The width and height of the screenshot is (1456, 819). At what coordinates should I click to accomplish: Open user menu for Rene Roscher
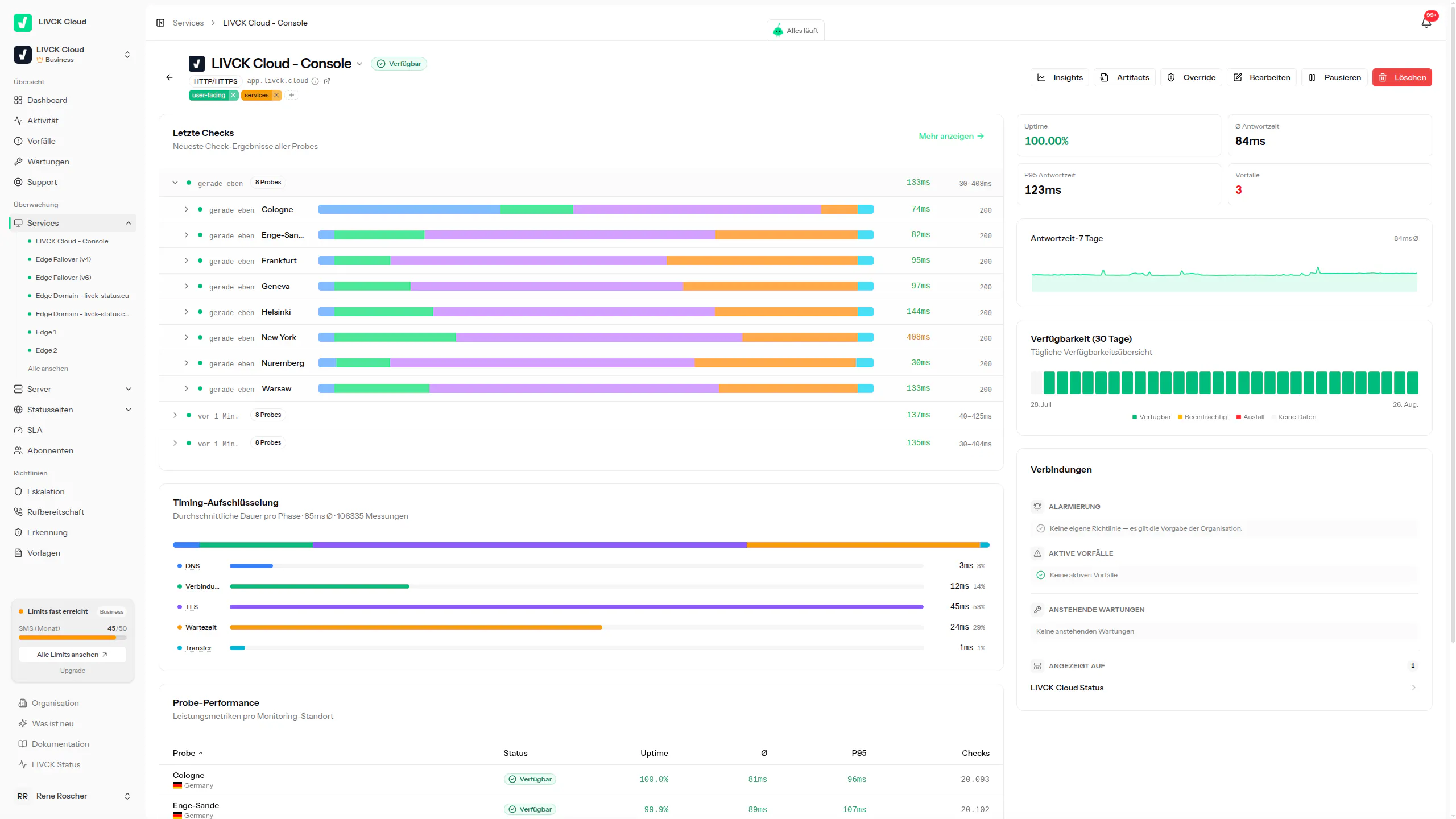73,796
